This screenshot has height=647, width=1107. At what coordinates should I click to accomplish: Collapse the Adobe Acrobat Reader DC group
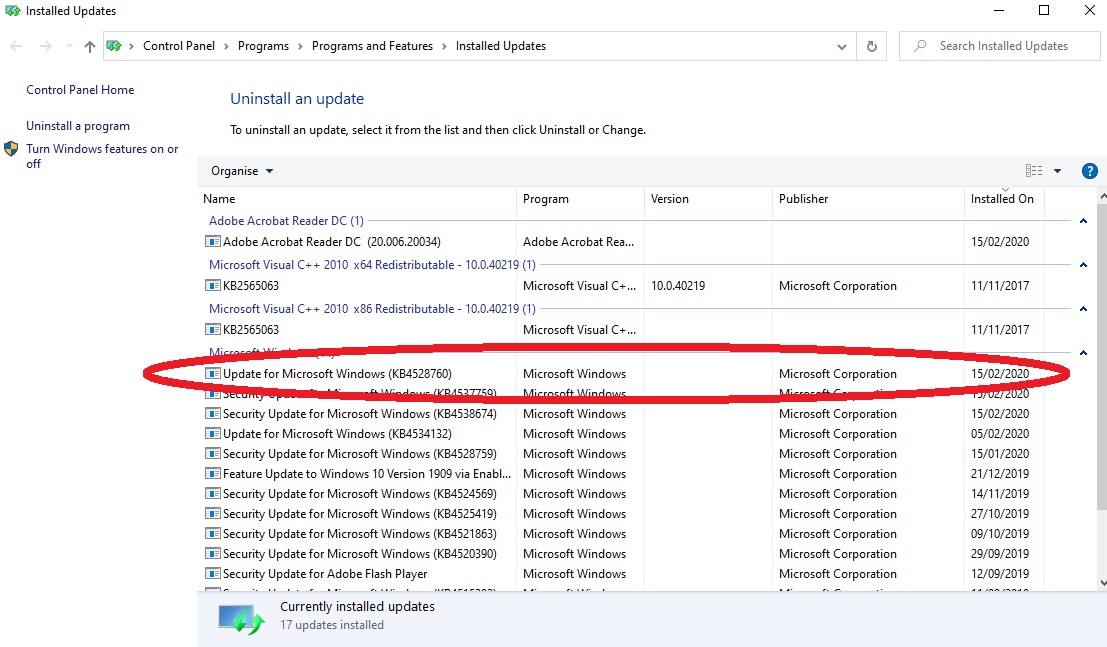pos(1083,221)
